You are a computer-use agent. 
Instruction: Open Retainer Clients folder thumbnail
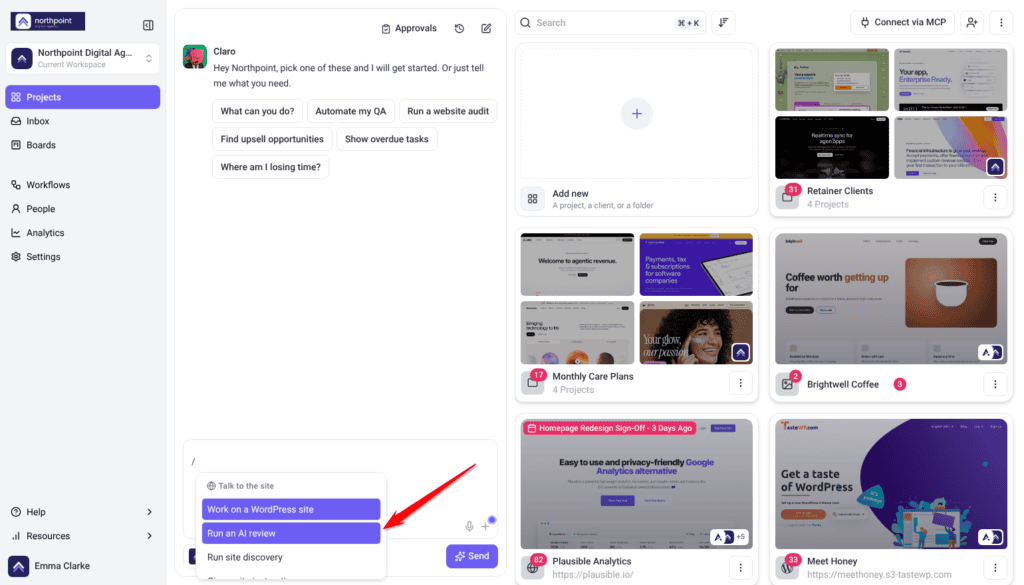tap(891, 113)
